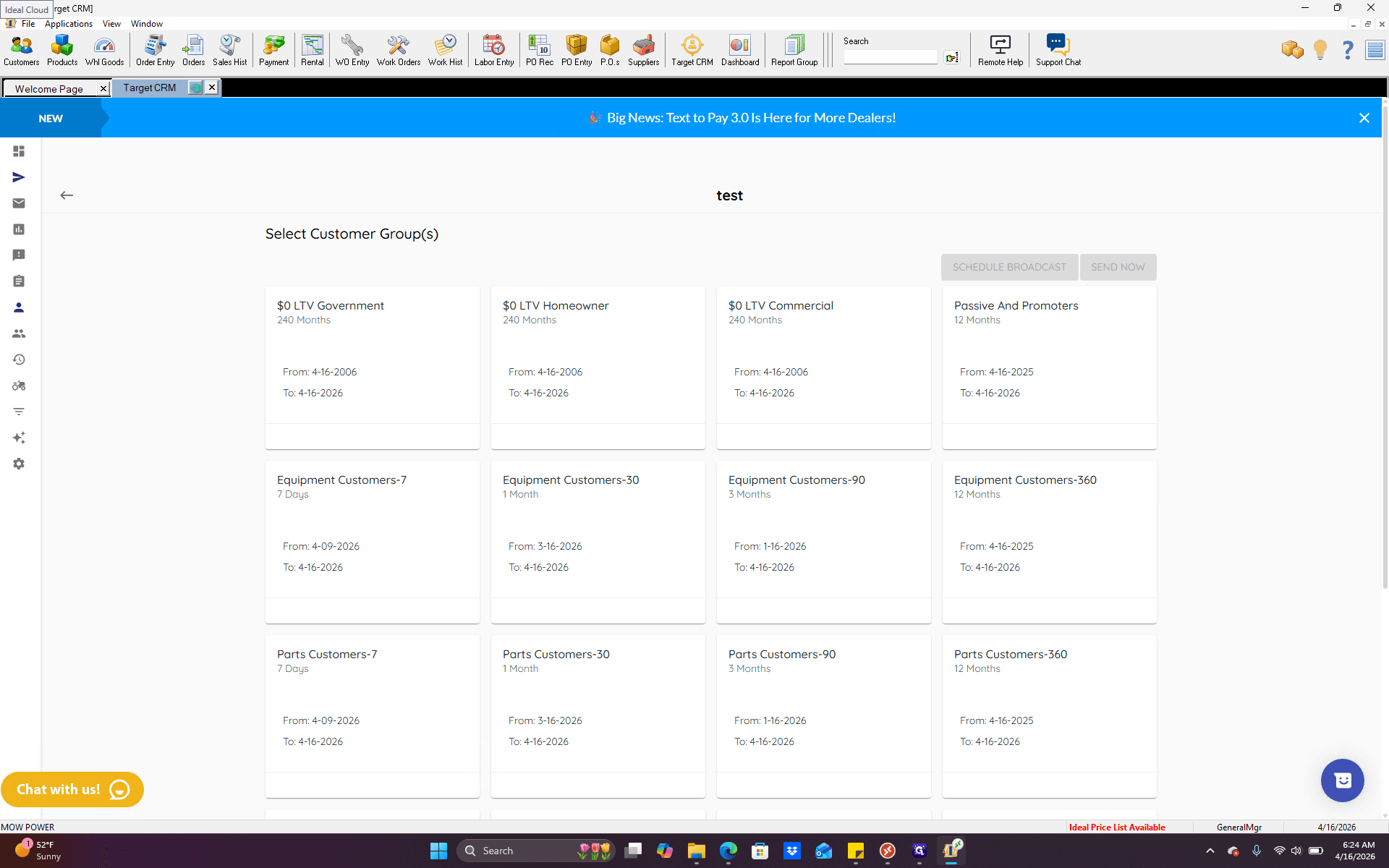Open the Report Group tool

[x=794, y=51]
